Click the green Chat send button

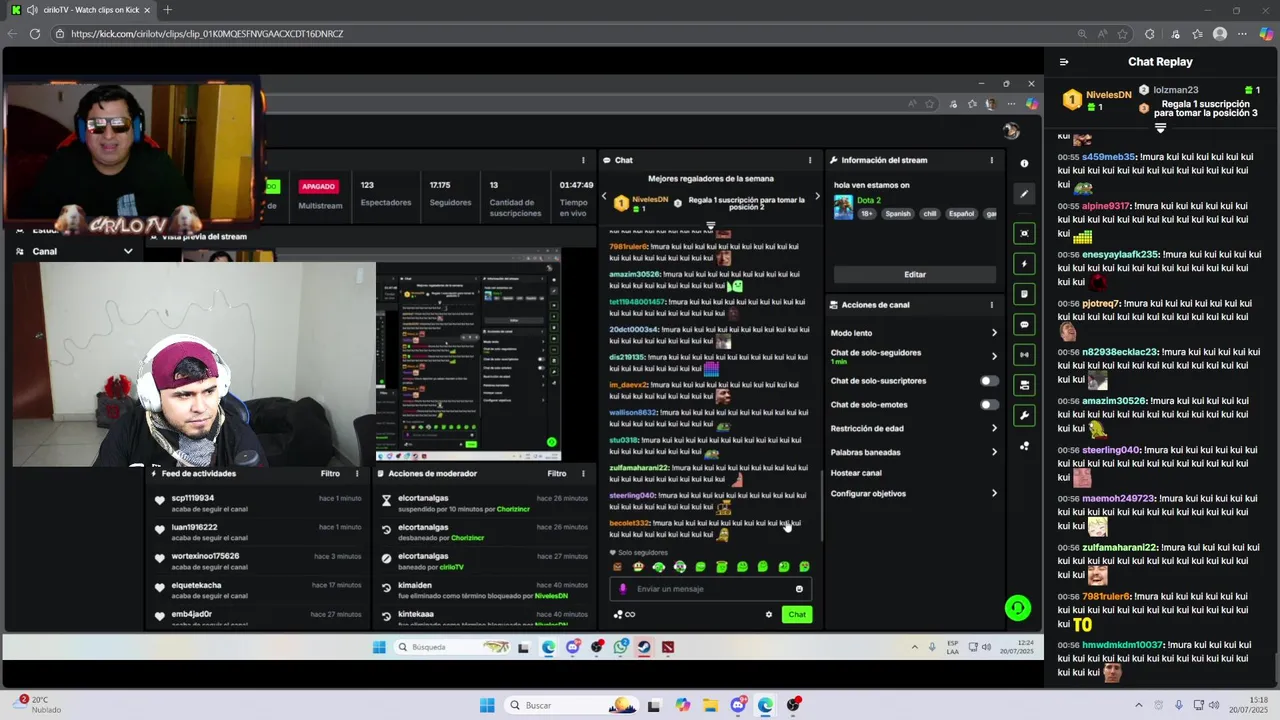797,614
